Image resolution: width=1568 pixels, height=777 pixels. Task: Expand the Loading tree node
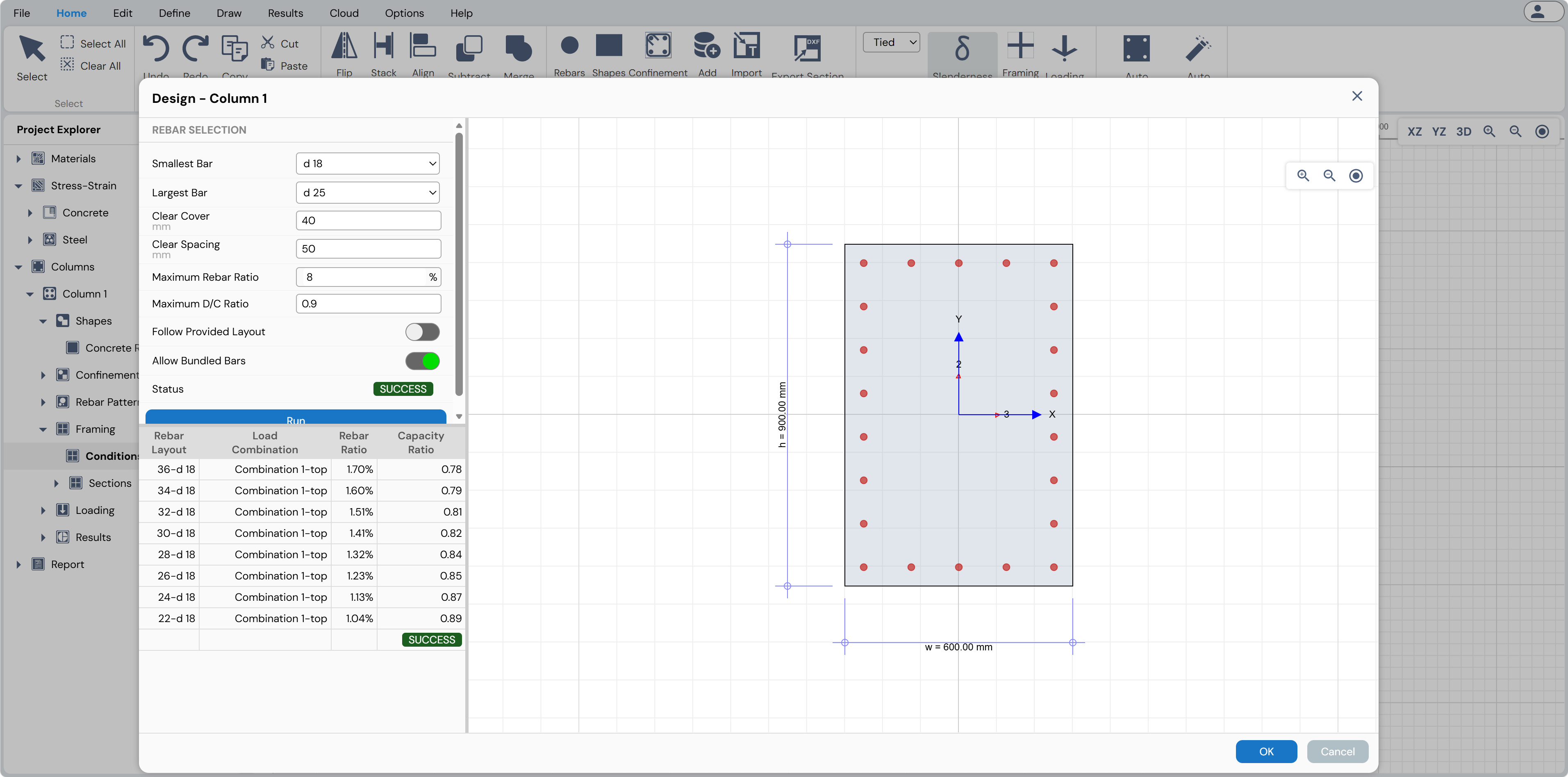tap(43, 511)
